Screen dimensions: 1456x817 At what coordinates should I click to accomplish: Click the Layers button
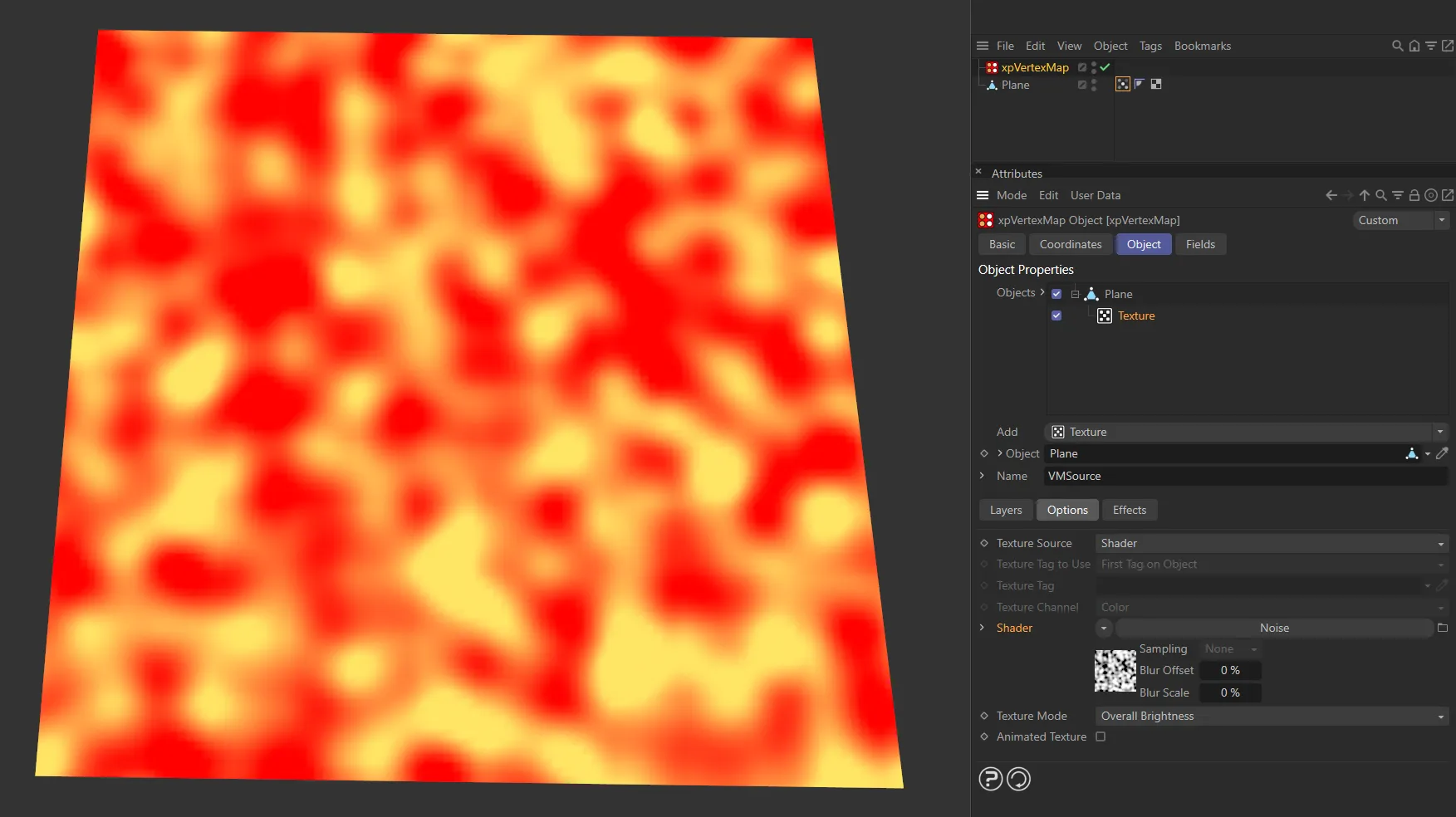click(x=1005, y=510)
